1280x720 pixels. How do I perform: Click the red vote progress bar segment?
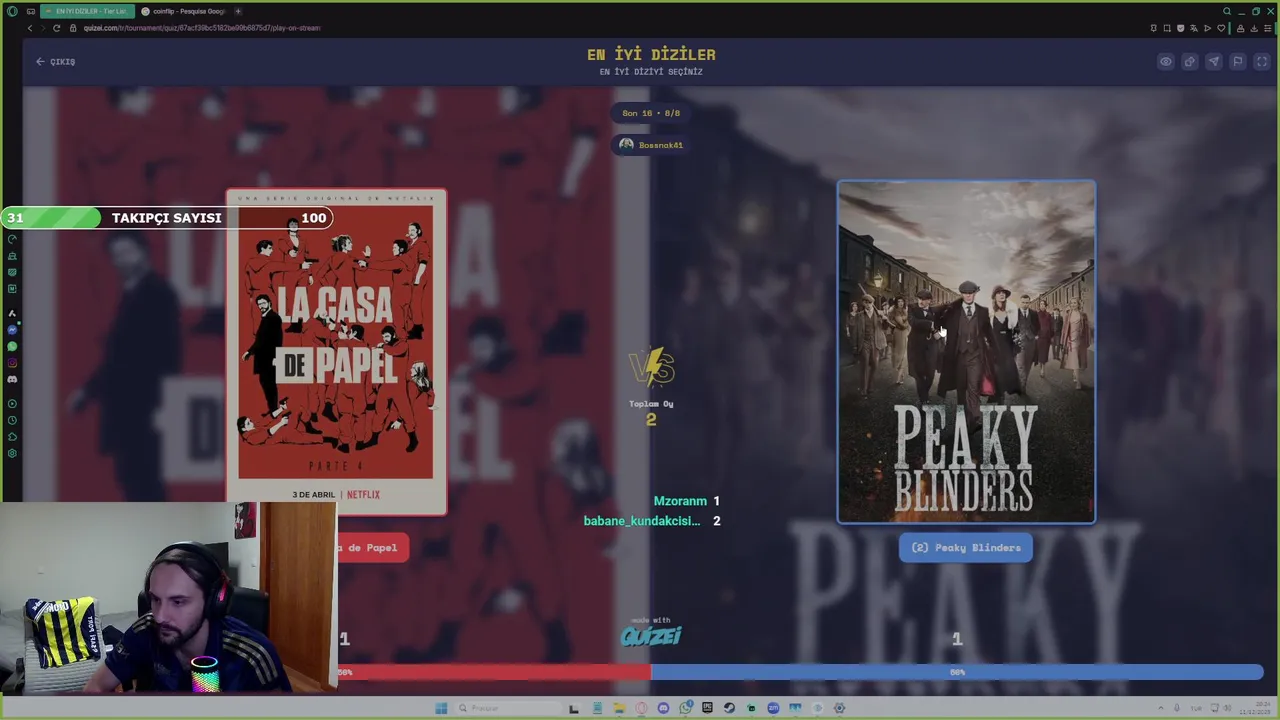click(494, 673)
